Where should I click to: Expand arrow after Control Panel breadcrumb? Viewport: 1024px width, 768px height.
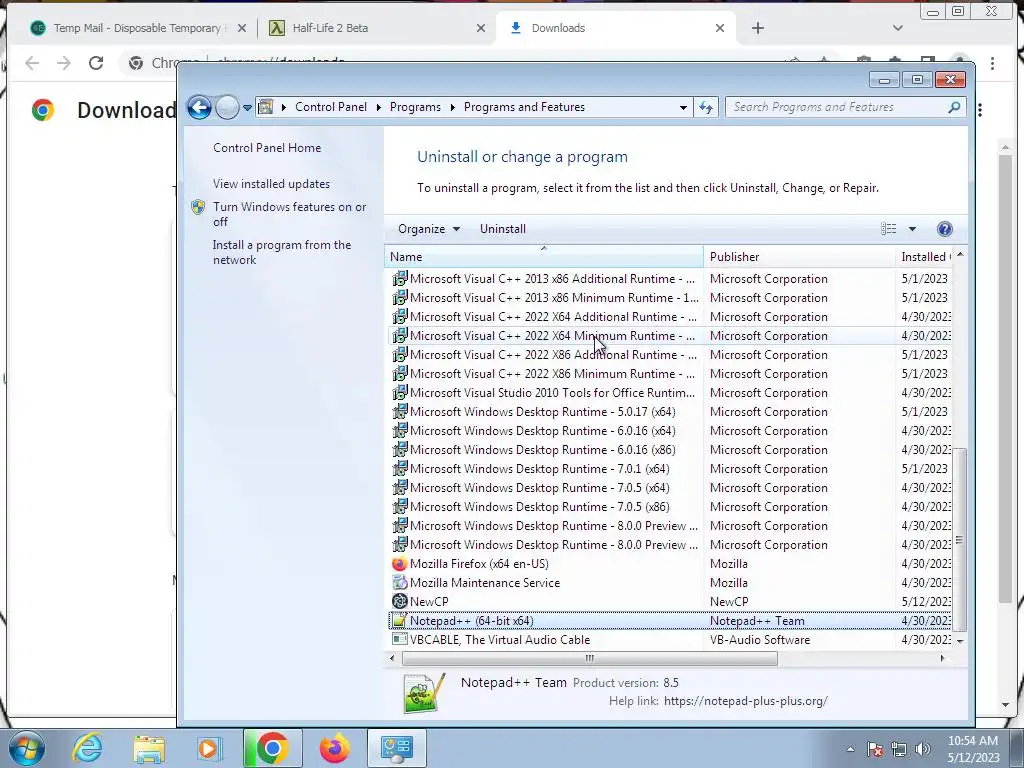pyautogui.click(x=378, y=107)
